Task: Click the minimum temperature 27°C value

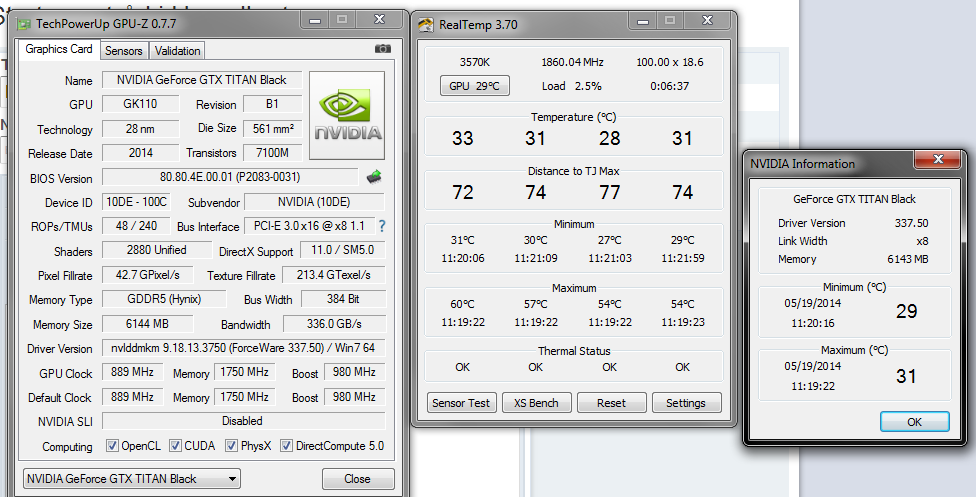Action: pyautogui.click(x=609, y=240)
